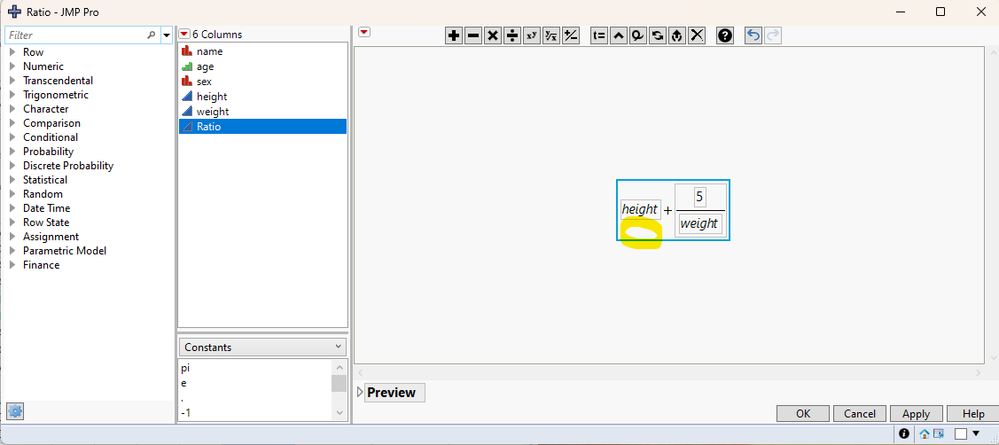Click the filter search magnifier icon

pos(151,35)
